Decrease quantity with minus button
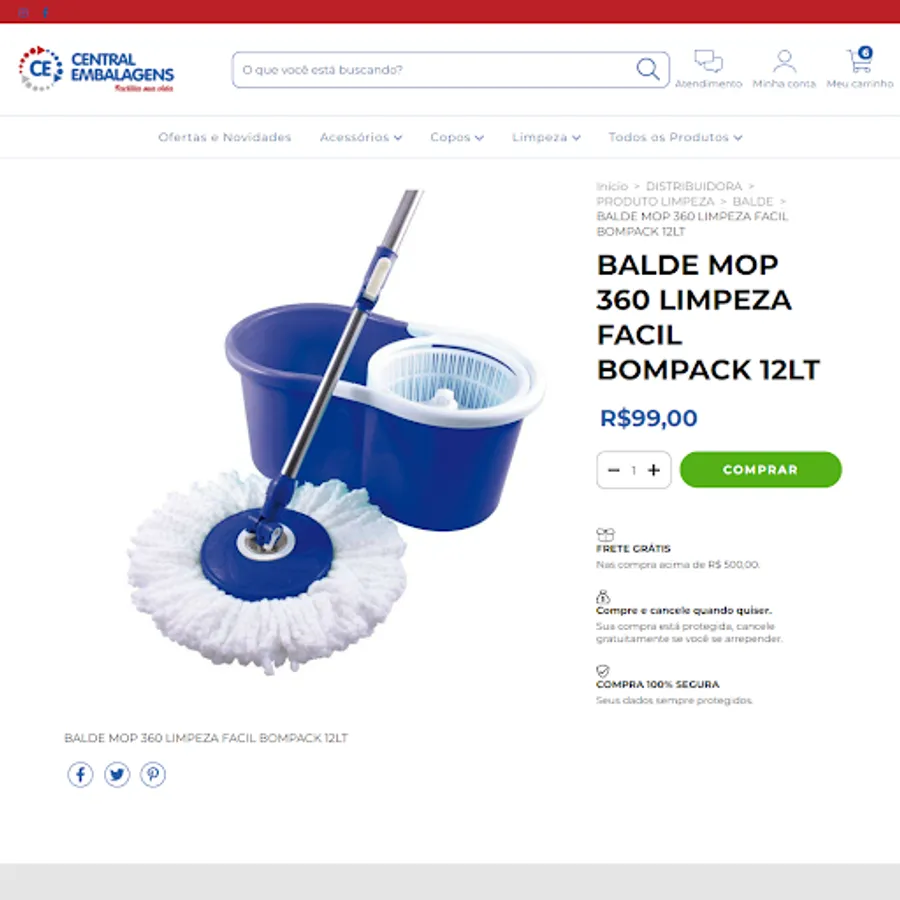 tap(614, 470)
